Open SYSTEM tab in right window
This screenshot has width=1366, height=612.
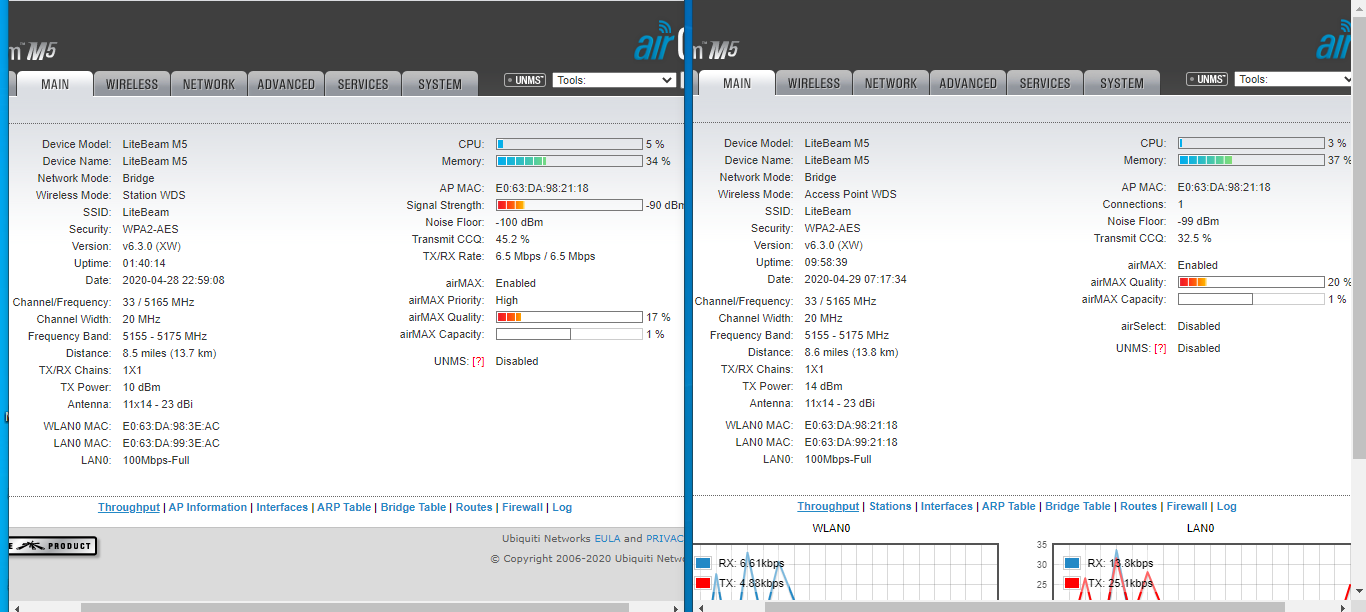[x=1122, y=83]
